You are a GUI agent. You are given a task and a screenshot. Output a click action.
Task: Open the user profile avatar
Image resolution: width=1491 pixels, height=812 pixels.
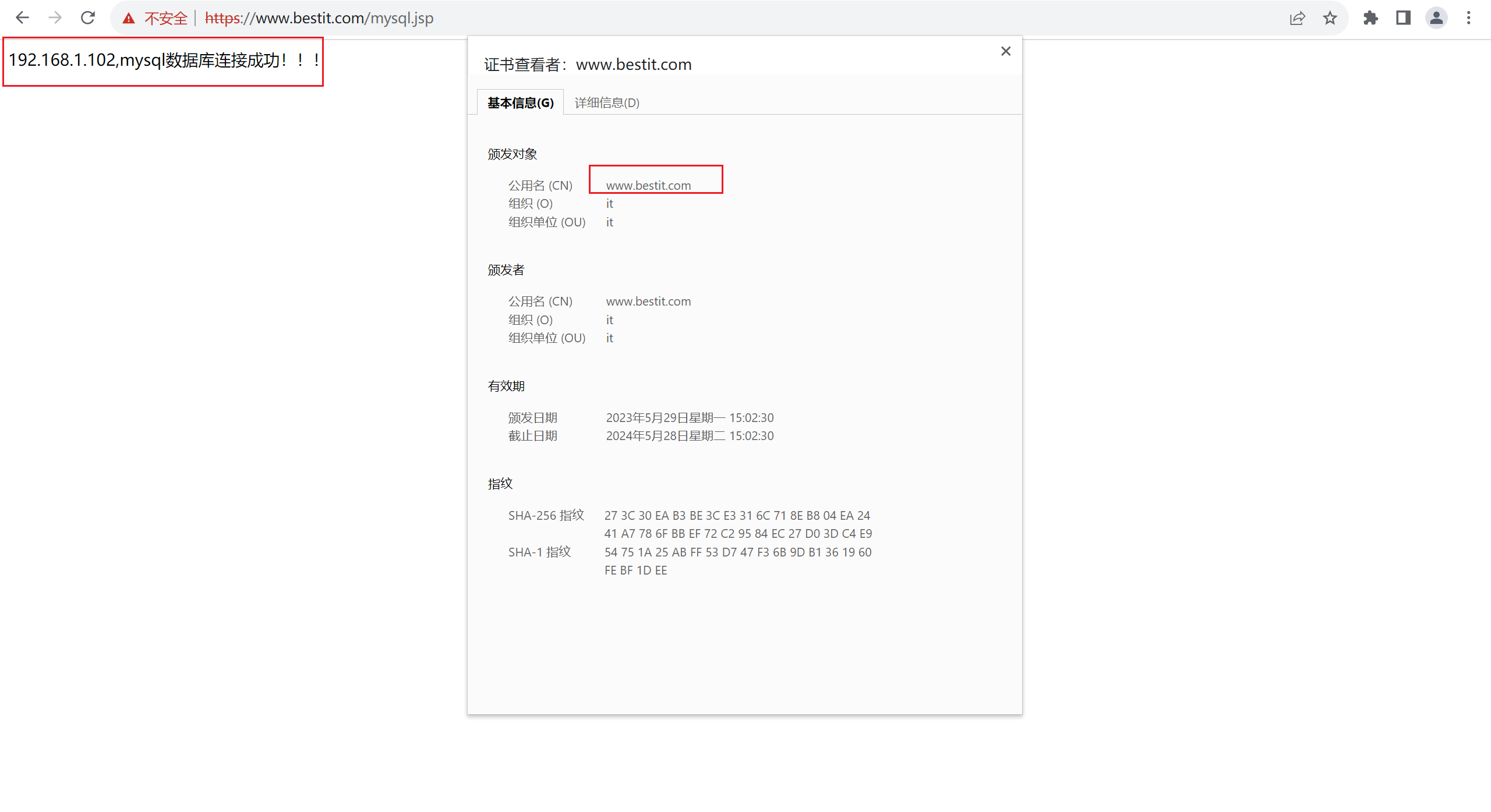(1436, 18)
